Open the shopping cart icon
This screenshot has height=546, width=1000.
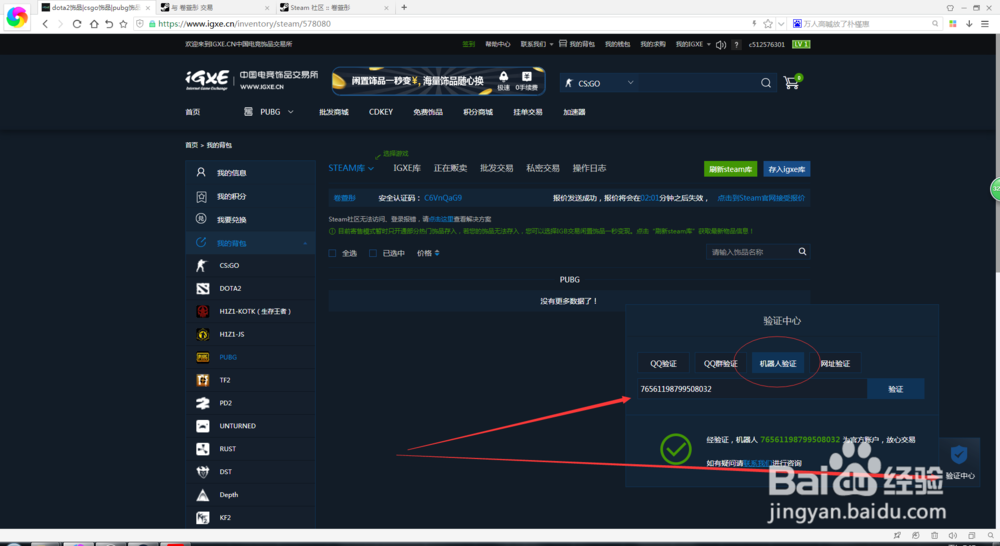coord(792,82)
